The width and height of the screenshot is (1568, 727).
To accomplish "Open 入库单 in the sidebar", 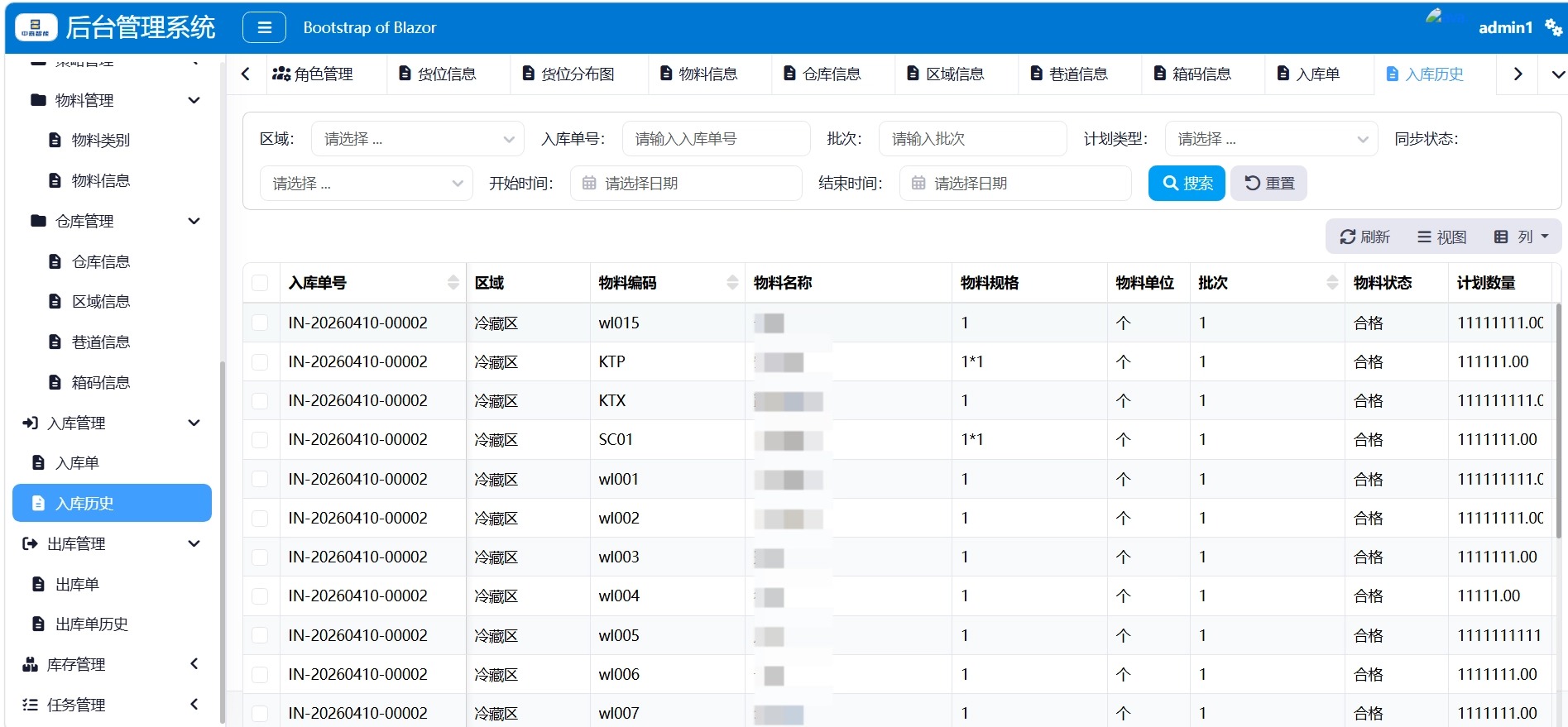I will tap(112, 462).
